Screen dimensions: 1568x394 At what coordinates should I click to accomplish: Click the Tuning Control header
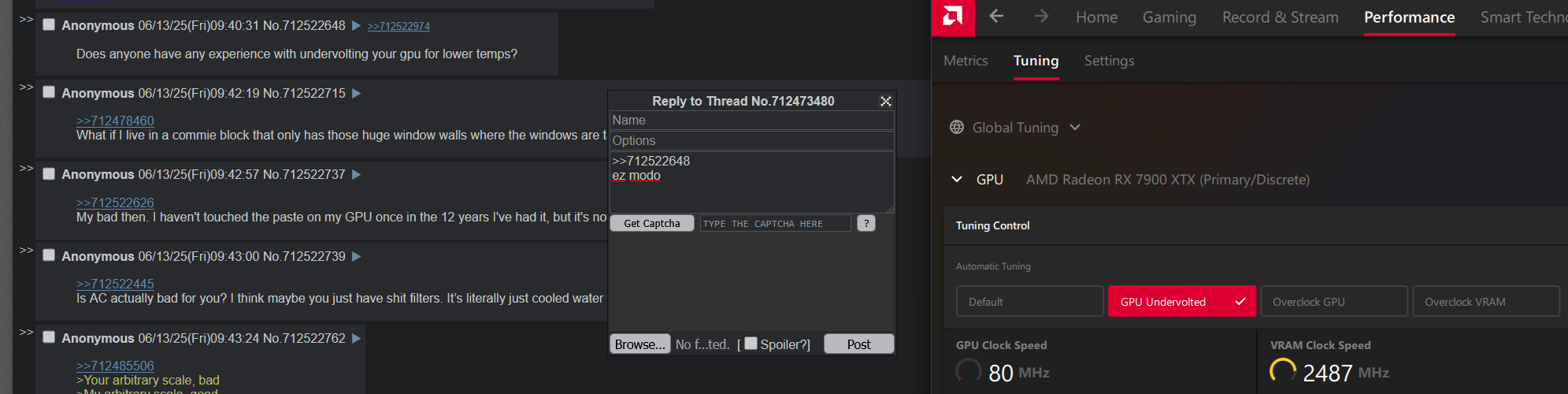(x=993, y=225)
